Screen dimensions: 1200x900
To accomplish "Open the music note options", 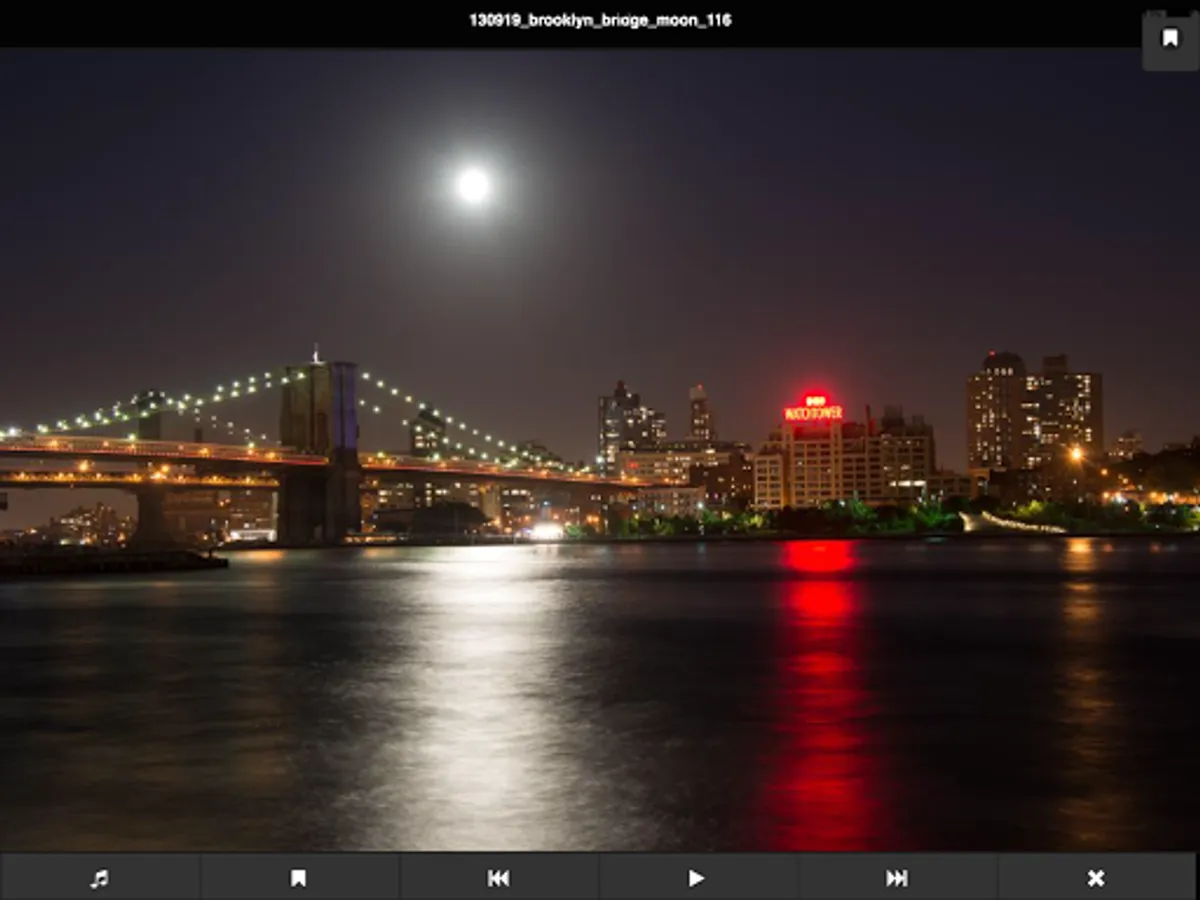I will point(99,878).
